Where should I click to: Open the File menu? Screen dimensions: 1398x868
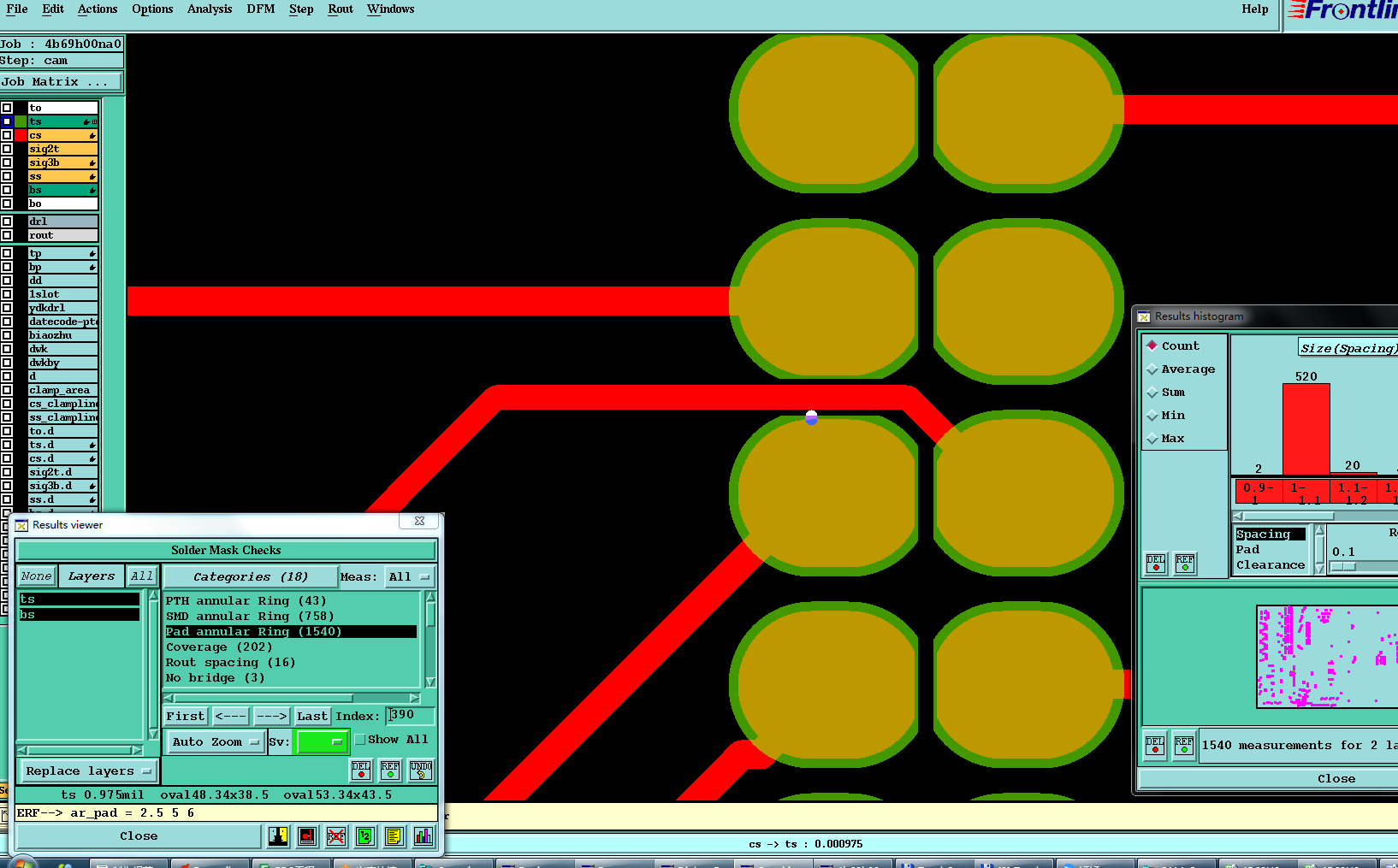pos(17,9)
